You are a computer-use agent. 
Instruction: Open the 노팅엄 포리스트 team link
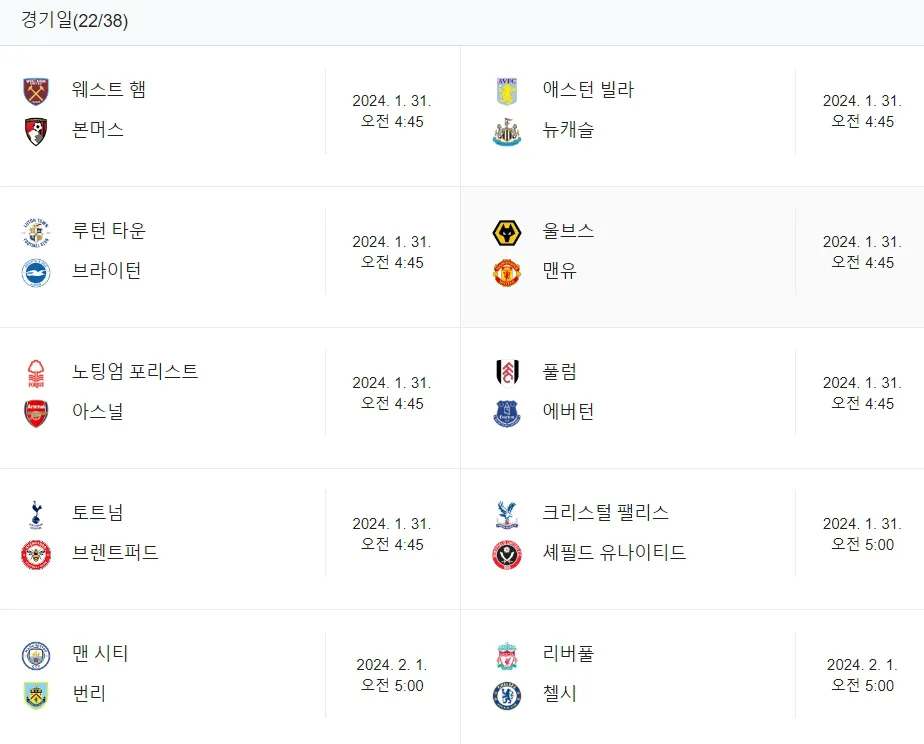point(135,371)
